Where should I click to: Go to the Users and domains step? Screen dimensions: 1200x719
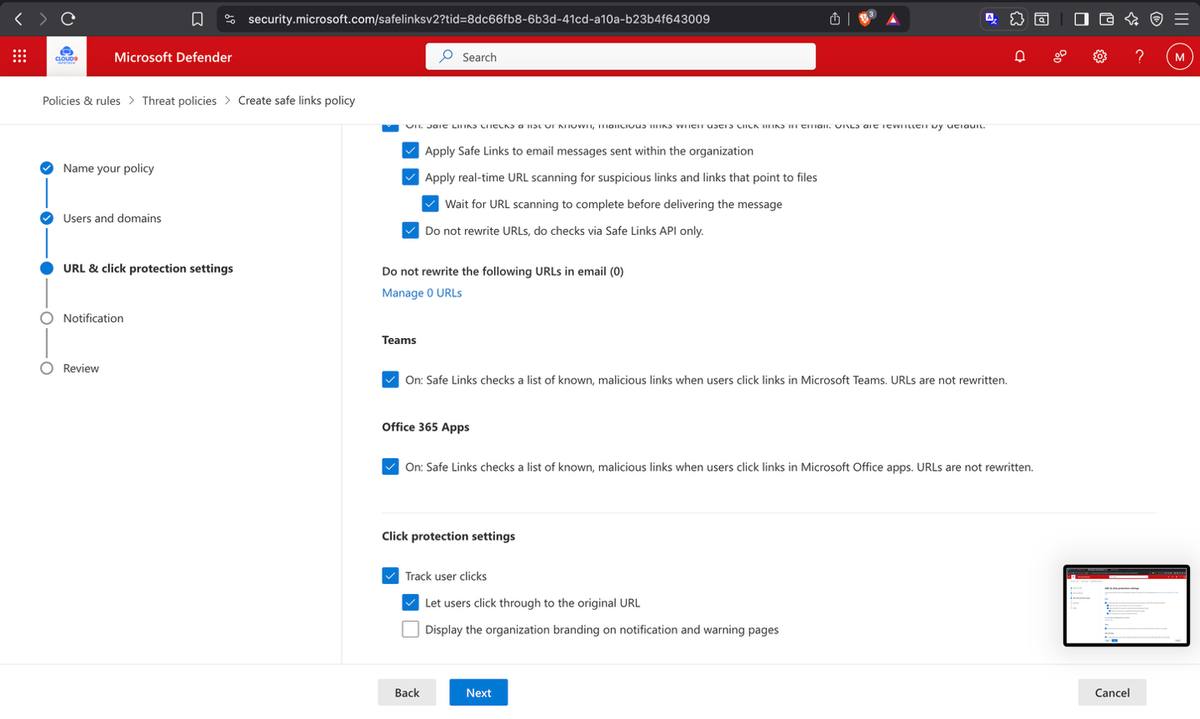(x=112, y=218)
